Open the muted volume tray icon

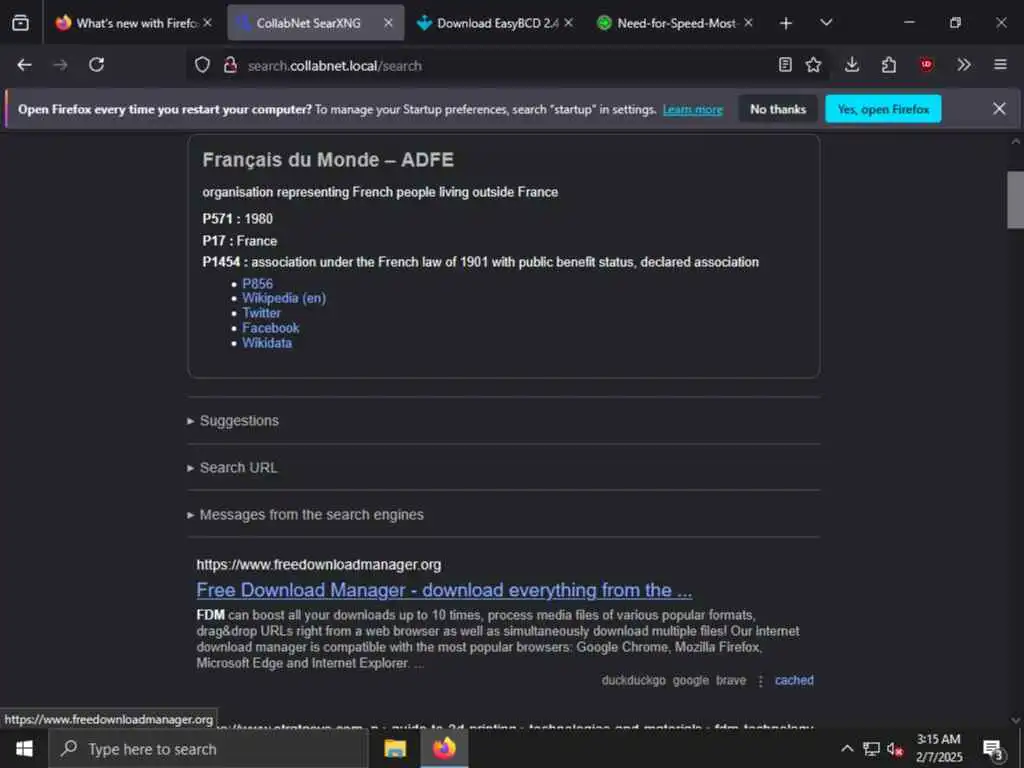(x=895, y=749)
